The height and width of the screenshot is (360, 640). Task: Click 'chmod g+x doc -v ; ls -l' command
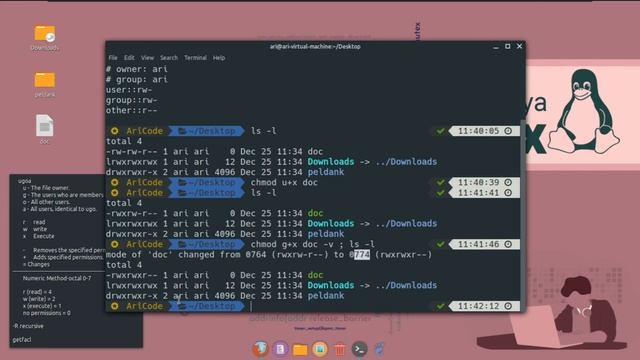(312, 244)
